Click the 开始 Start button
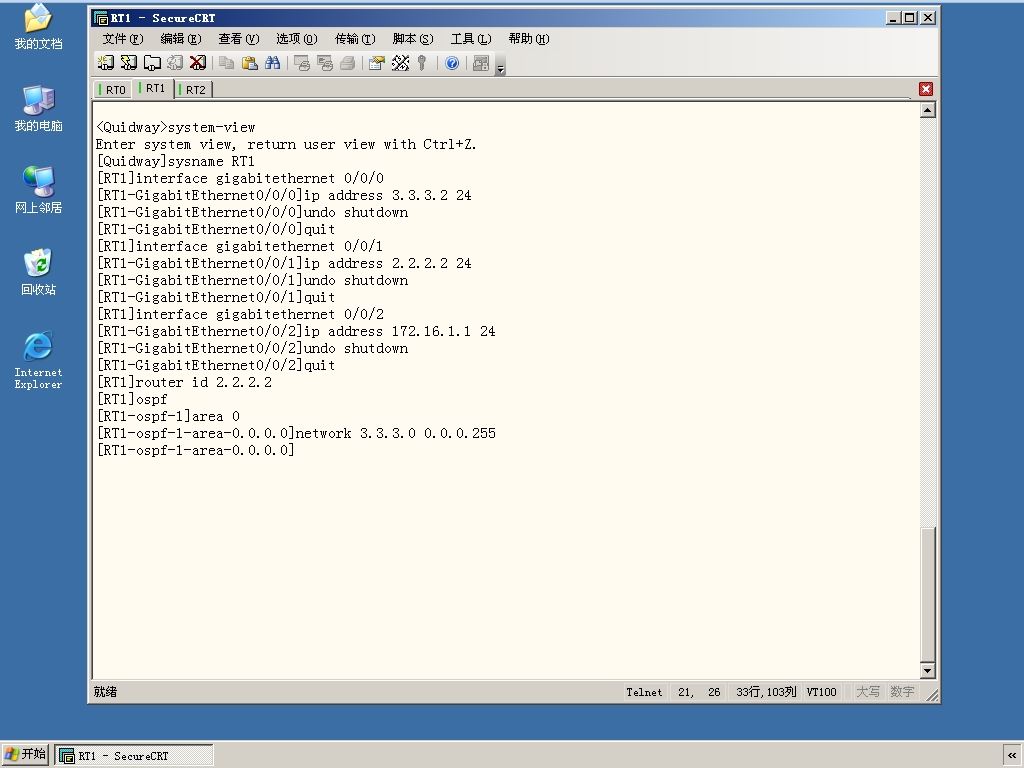Viewport: 1024px width, 768px height. [25, 754]
